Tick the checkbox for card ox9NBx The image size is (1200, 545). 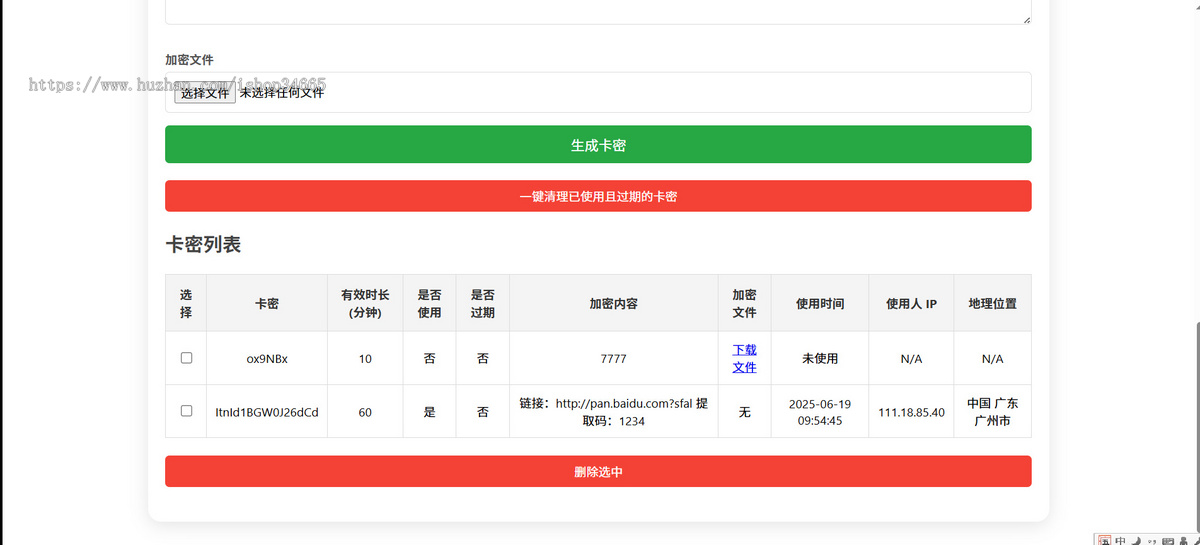186,358
